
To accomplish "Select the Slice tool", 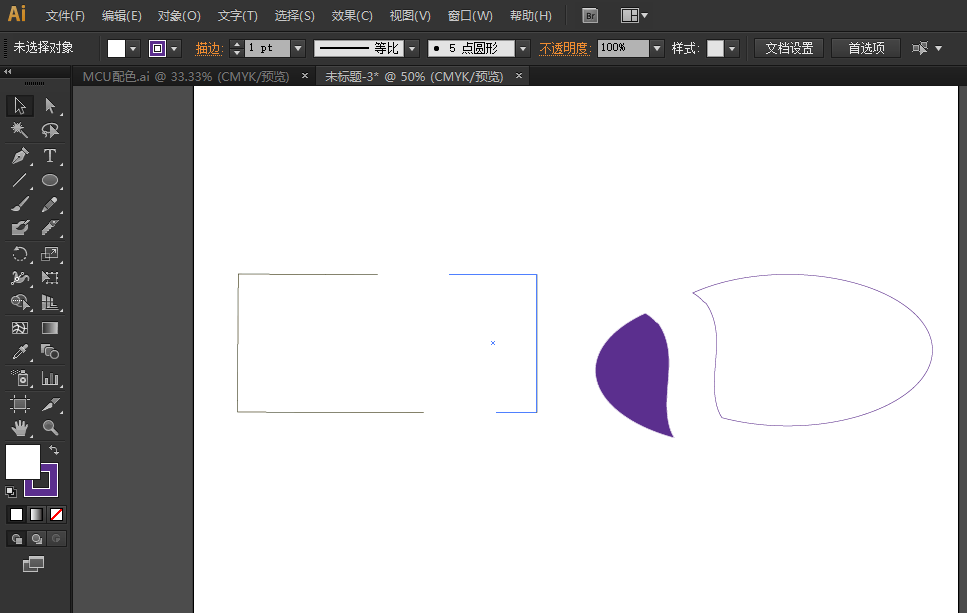I will (x=50, y=404).
